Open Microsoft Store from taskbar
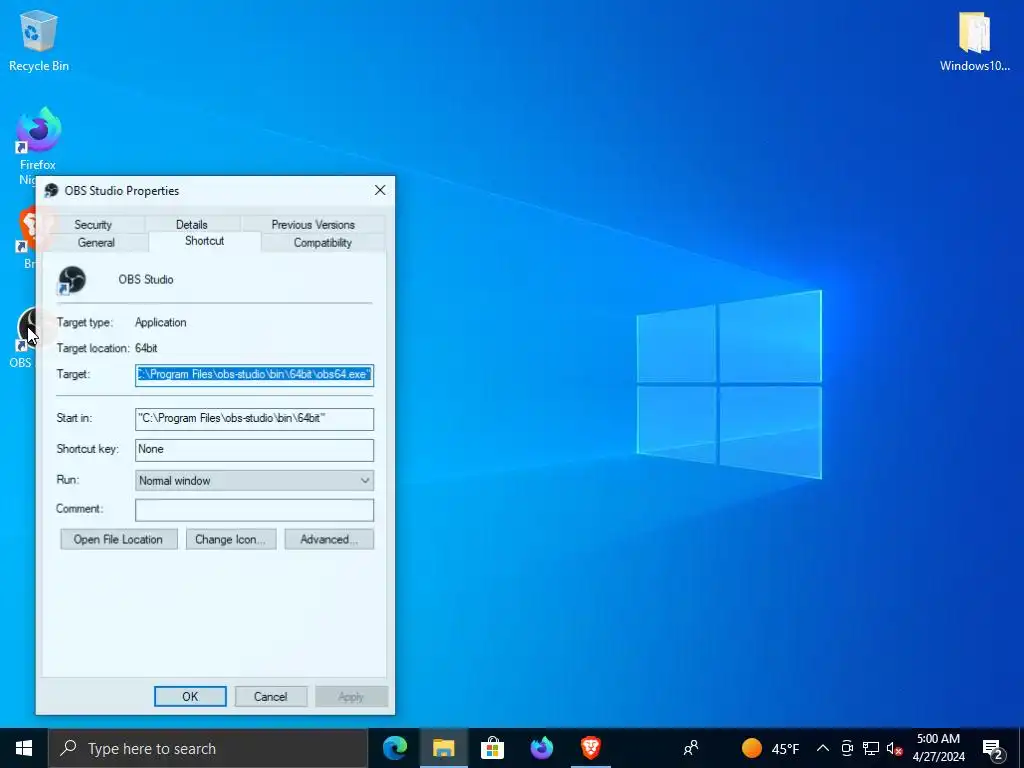Image resolution: width=1024 pixels, height=768 pixels. (492, 748)
